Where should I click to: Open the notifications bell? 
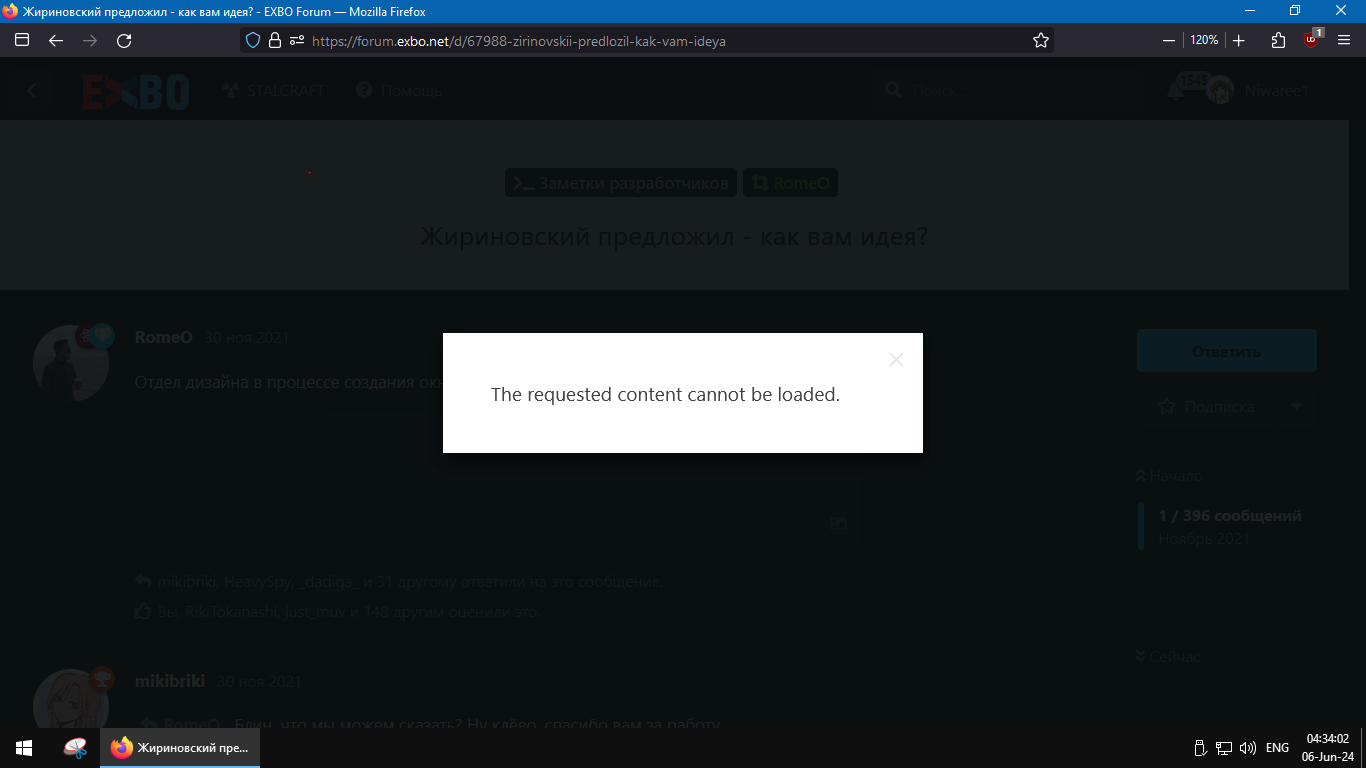tap(1177, 91)
